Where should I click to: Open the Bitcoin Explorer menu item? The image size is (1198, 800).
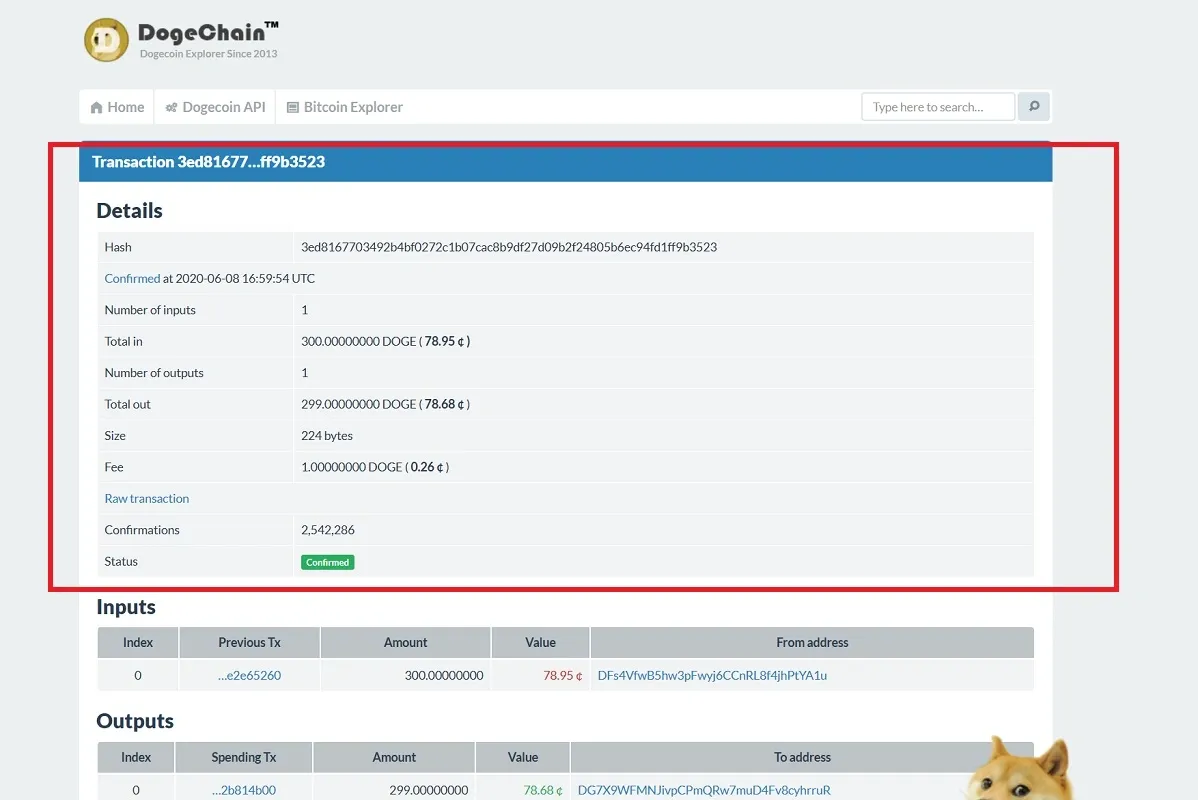(x=345, y=107)
